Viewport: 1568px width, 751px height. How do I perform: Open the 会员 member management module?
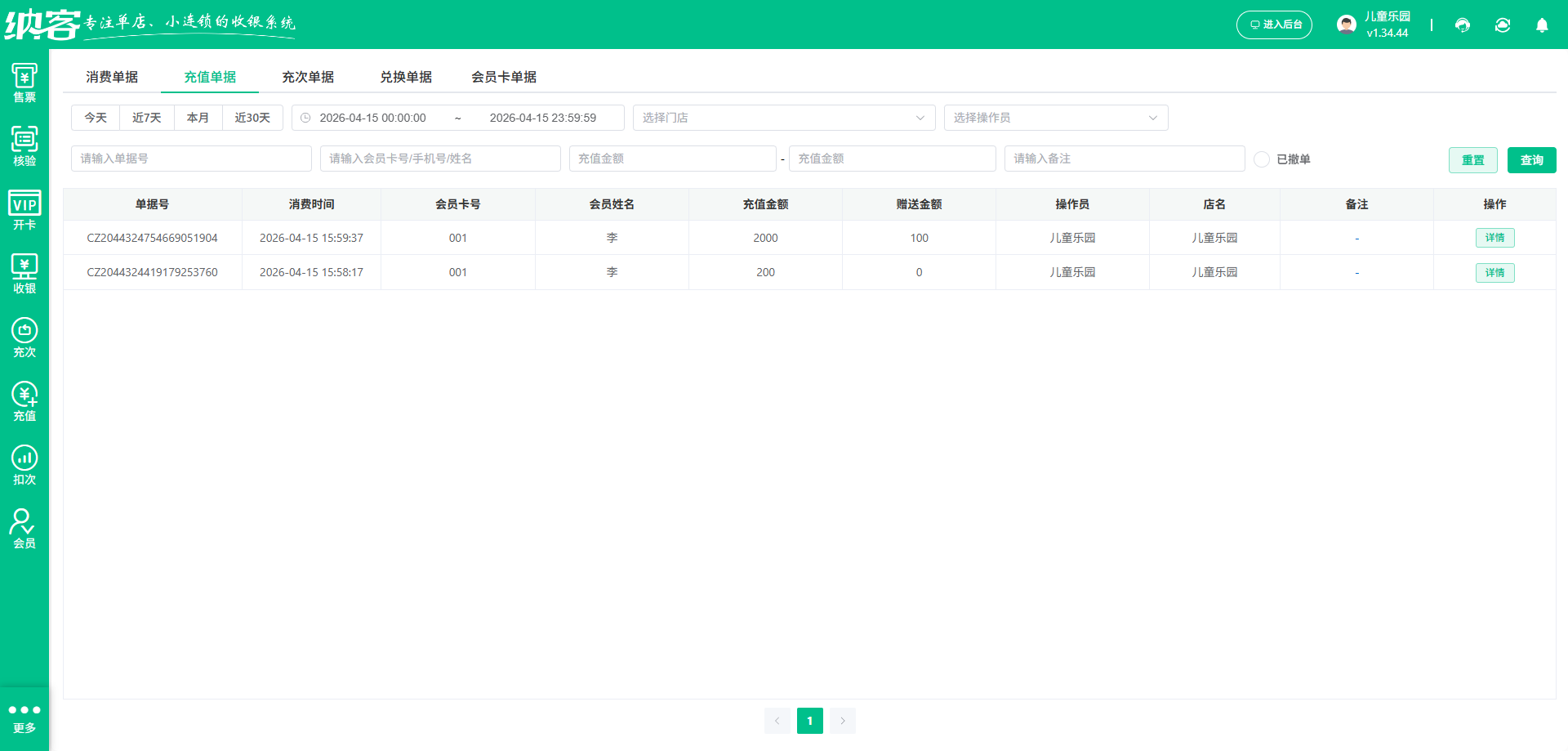point(24,528)
